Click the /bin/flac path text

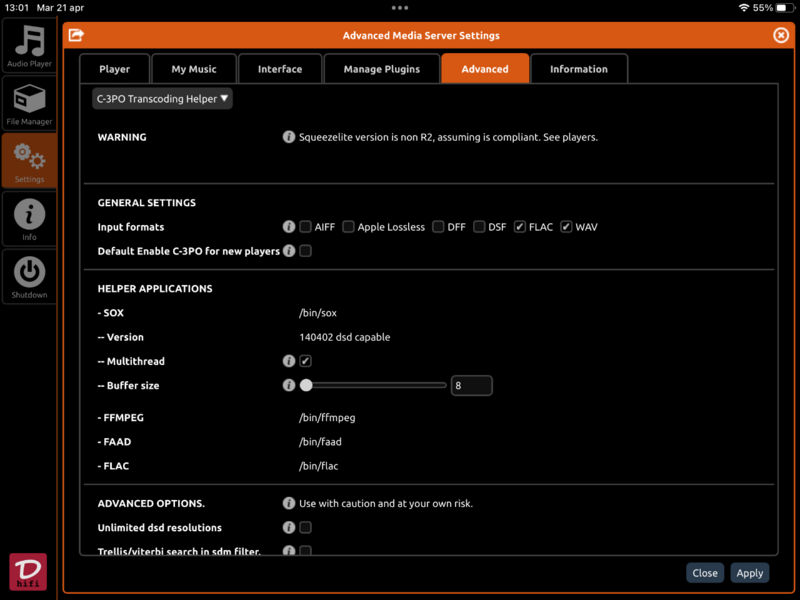pyautogui.click(x=318, y=465)
